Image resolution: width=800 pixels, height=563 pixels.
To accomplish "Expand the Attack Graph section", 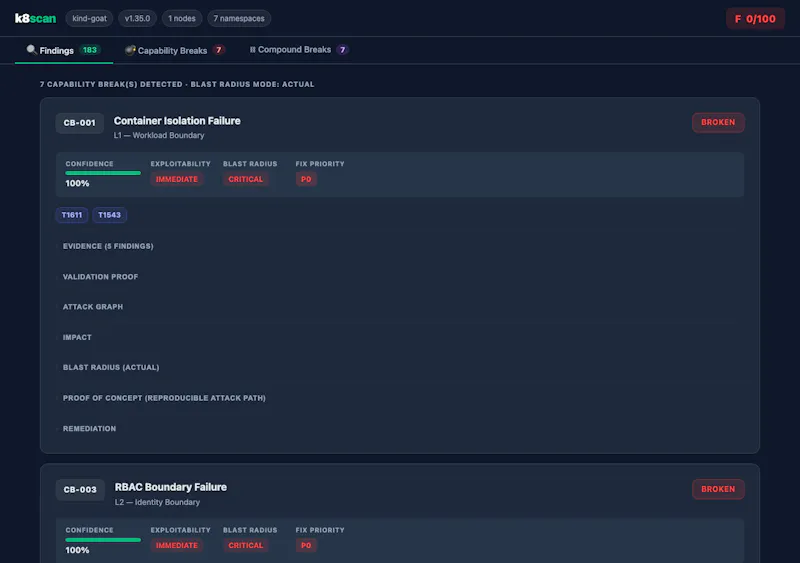I will pyautogui.click(x=92, y=307).
